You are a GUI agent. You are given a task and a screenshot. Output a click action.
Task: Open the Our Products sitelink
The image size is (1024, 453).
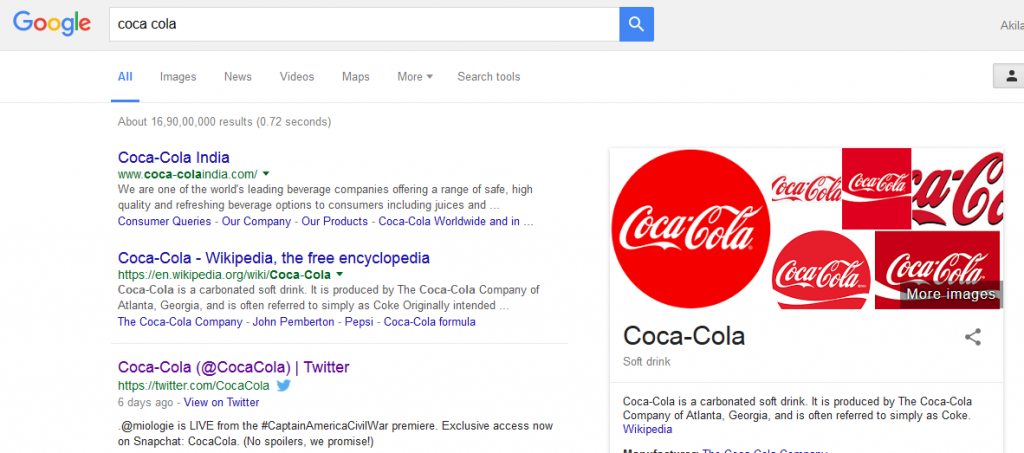tap(334, 221)
